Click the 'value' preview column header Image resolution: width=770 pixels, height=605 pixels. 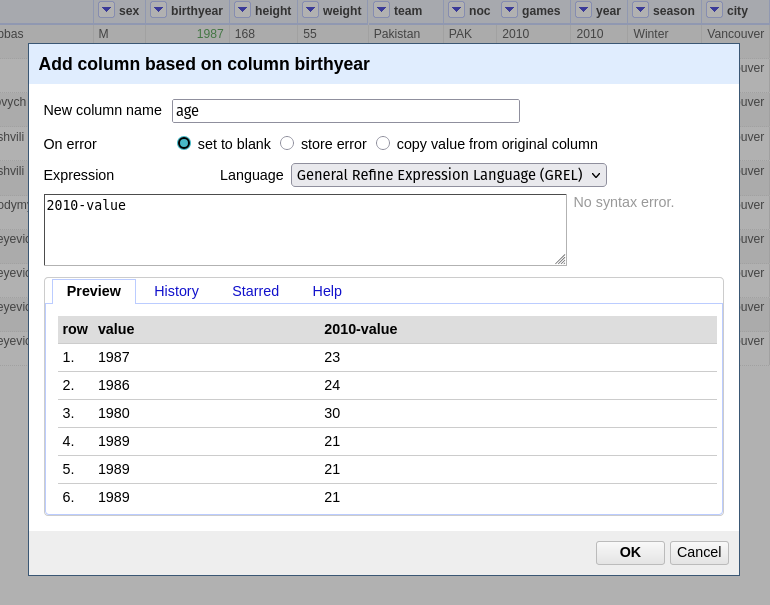(116, 329)
